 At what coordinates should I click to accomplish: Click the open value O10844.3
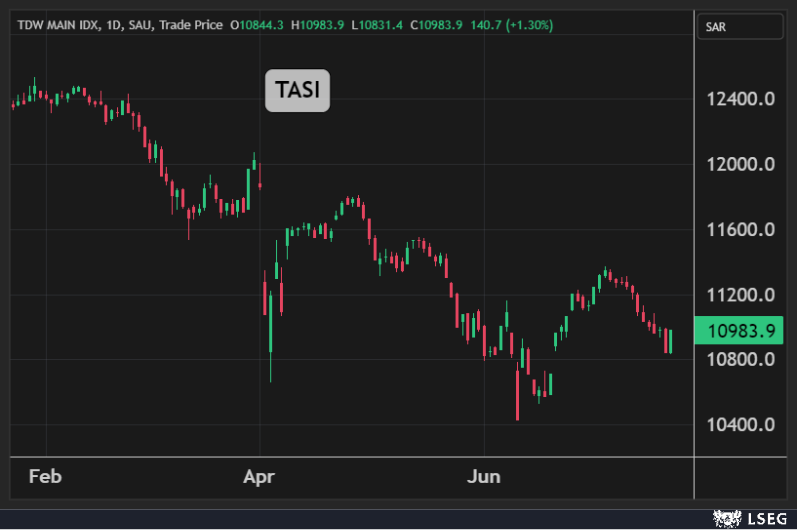coord(257,25)
